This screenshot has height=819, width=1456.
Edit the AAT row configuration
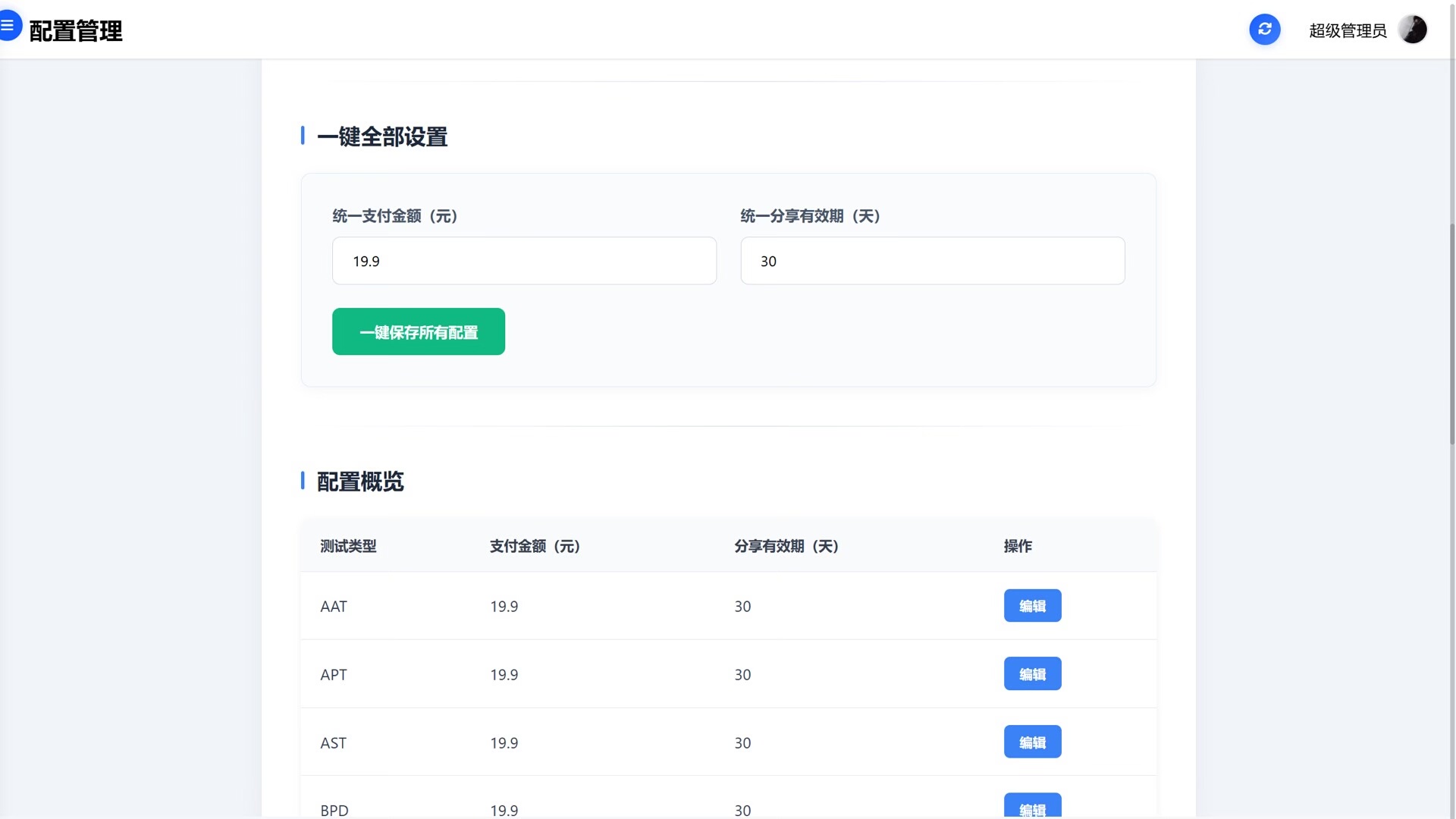coord(1032,606)
